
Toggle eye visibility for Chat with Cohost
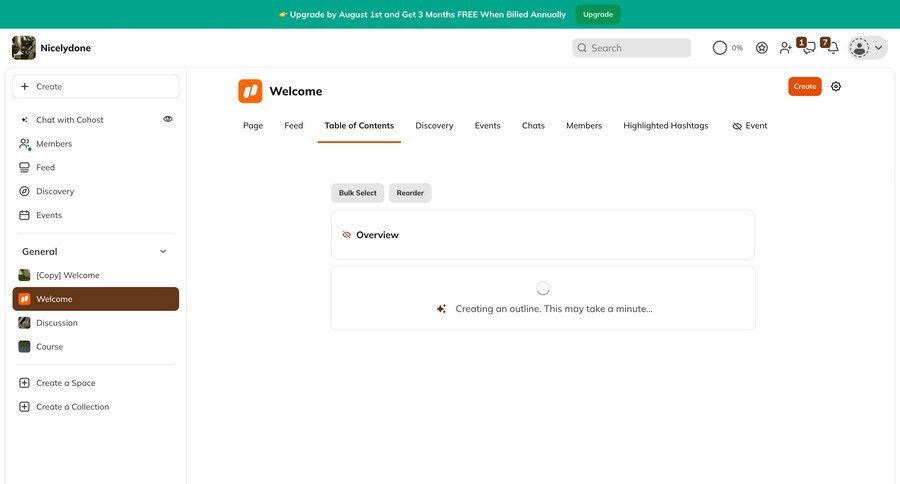click(x=168, y=119)
